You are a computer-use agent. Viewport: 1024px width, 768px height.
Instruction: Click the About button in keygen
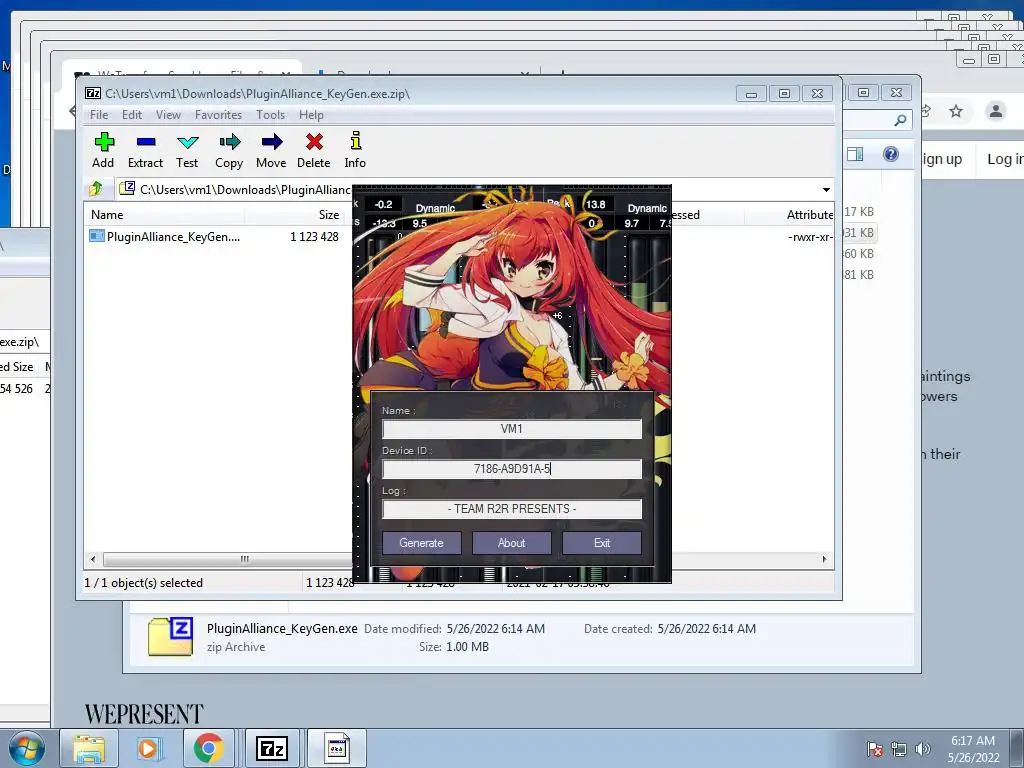(x=511, y=543)
